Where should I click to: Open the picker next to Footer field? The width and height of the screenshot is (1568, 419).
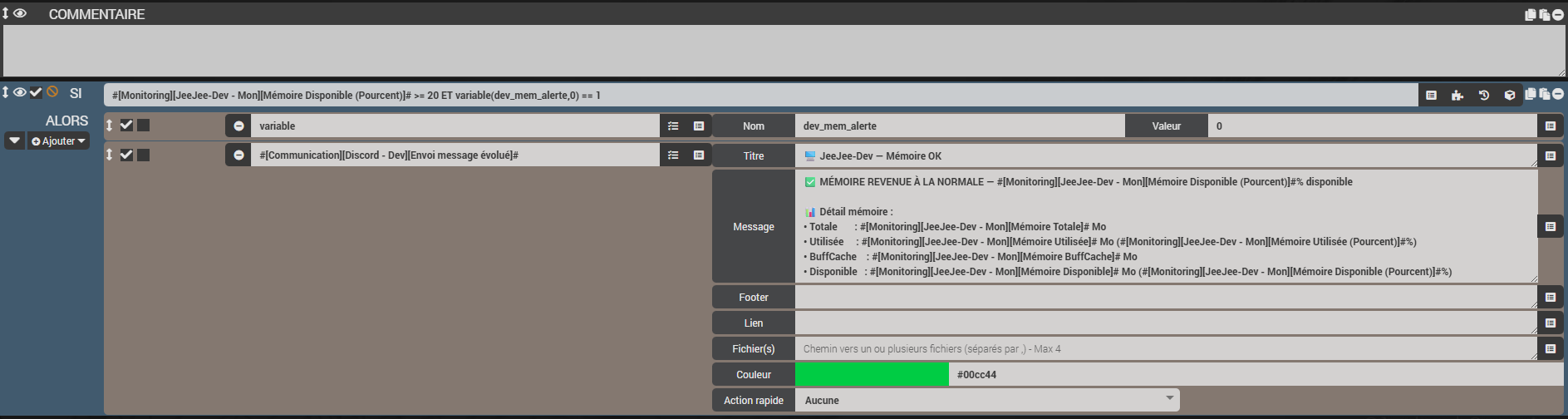(x=1551, y=297)
